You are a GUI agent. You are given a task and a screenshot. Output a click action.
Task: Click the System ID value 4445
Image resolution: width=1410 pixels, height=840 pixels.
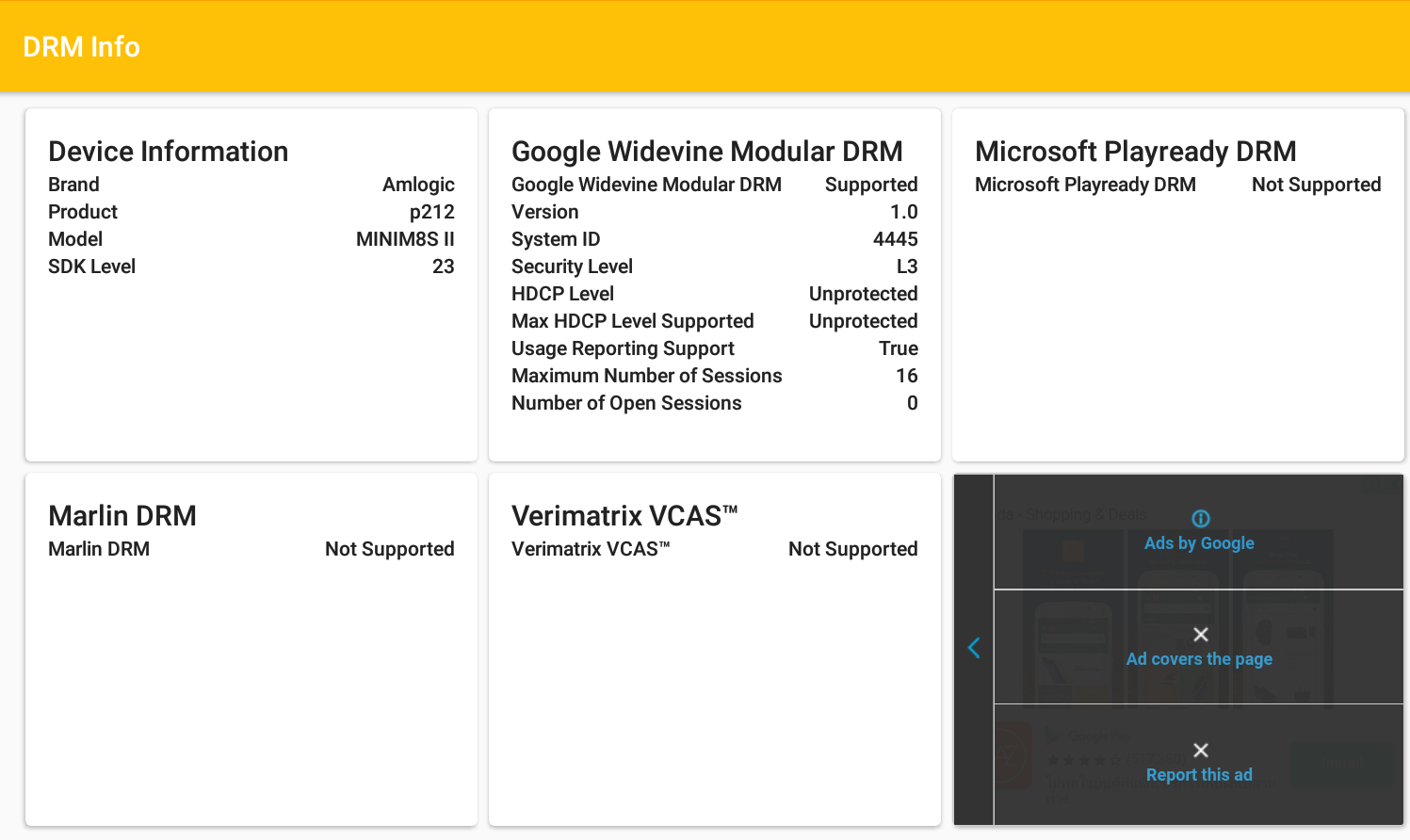click(x=896, y=239)
